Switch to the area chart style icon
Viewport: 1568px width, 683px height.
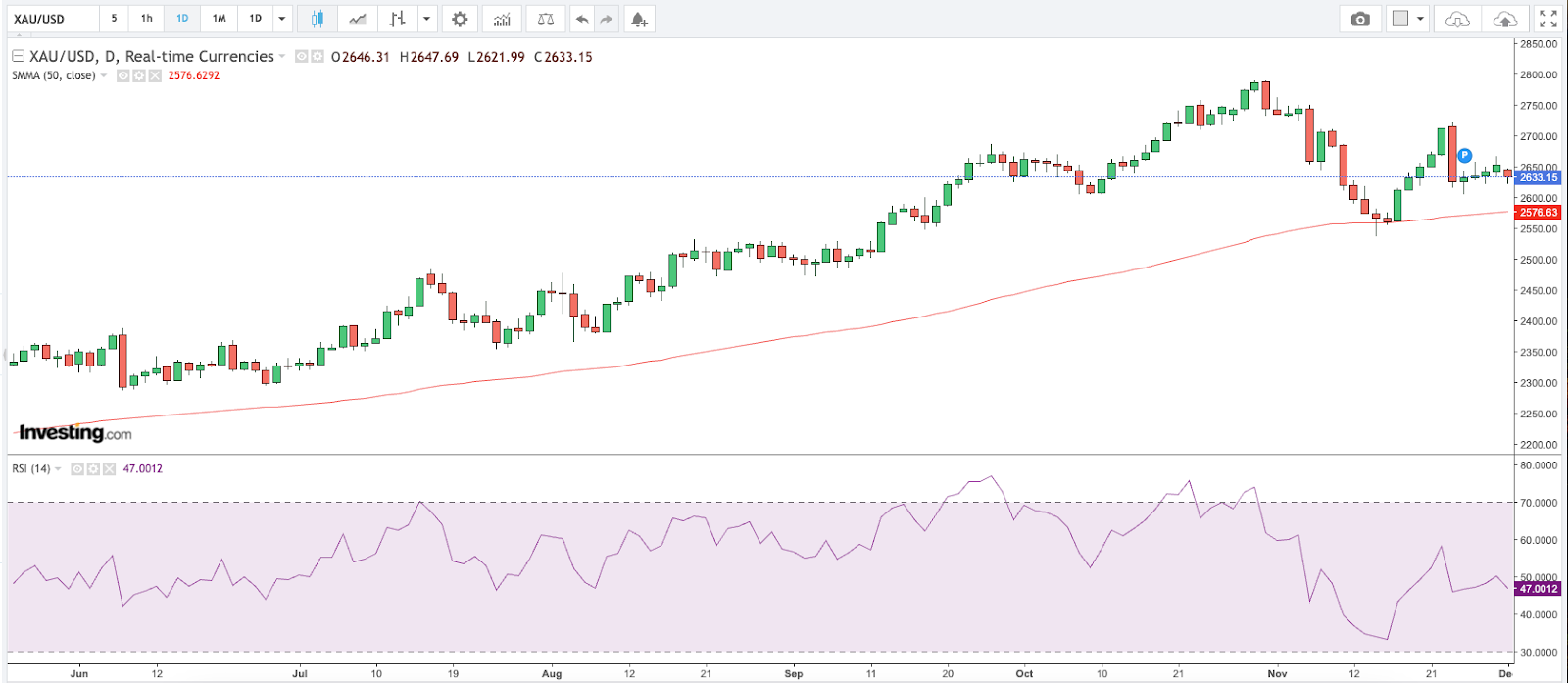point(358,19)
